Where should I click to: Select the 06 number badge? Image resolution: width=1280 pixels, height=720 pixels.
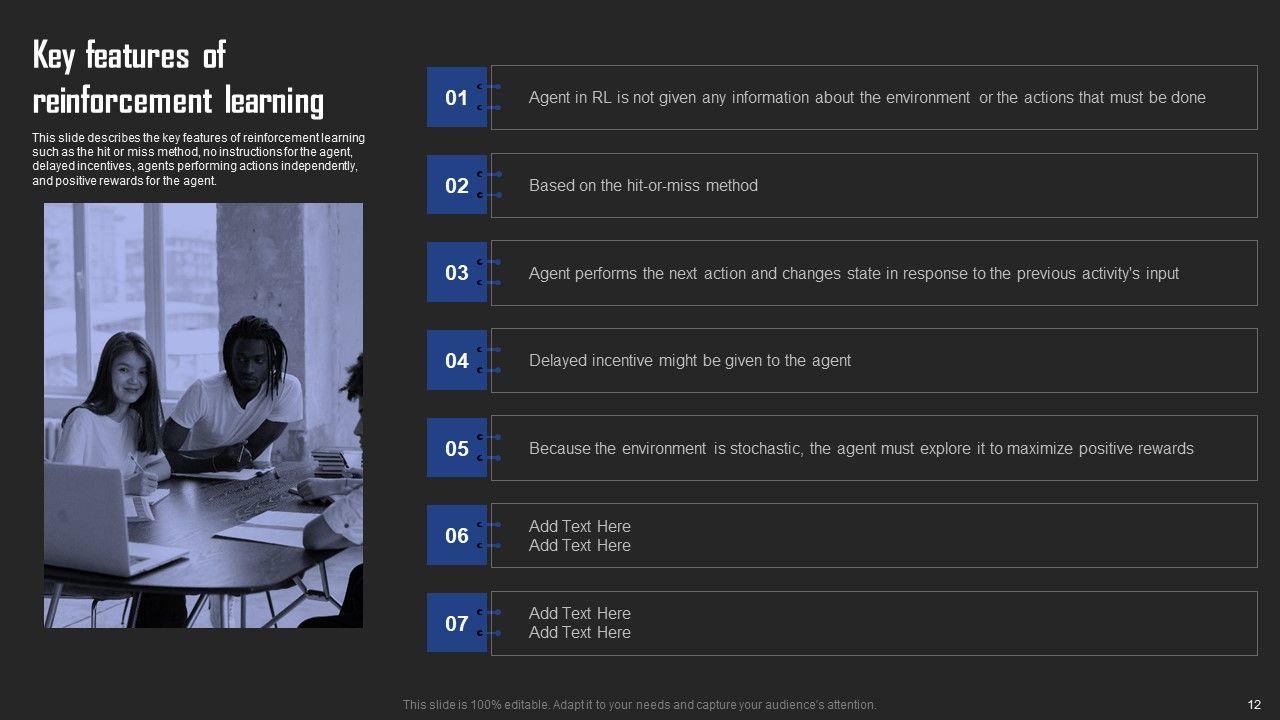(456, 535)
